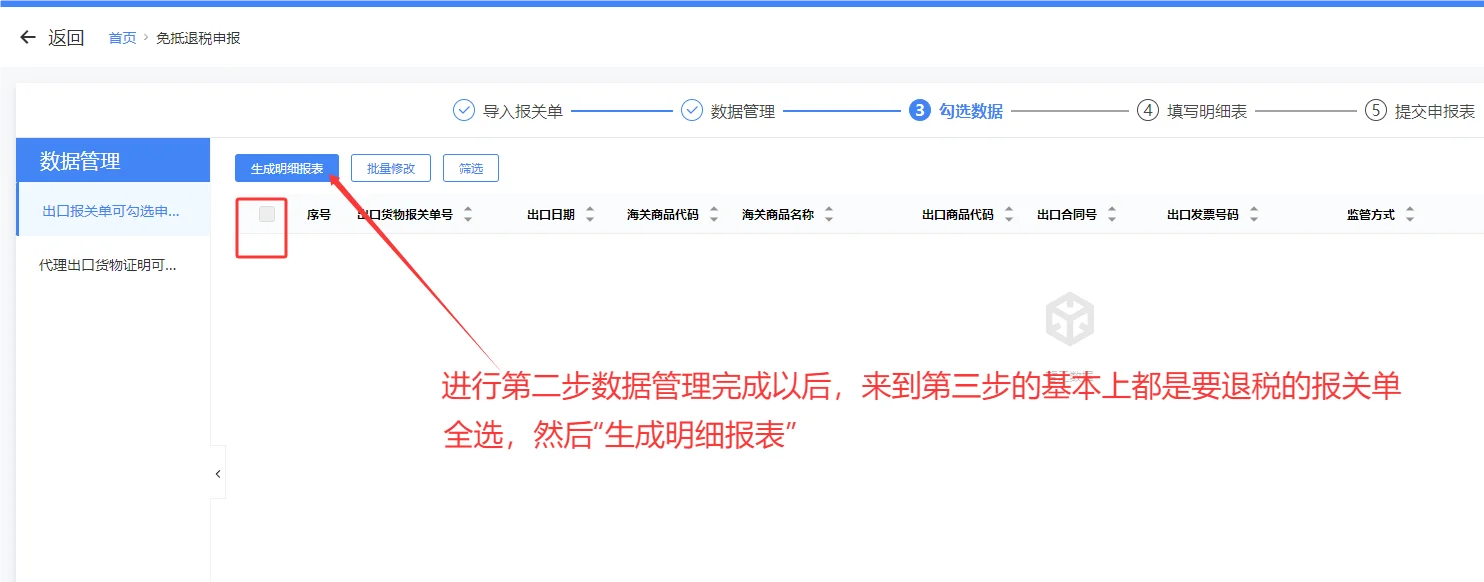The image size is (1484, 582).
Task: Toggle ascending sort on 出口货物报关单号 column
Action: pyautogui.click(x=467, y=208)
